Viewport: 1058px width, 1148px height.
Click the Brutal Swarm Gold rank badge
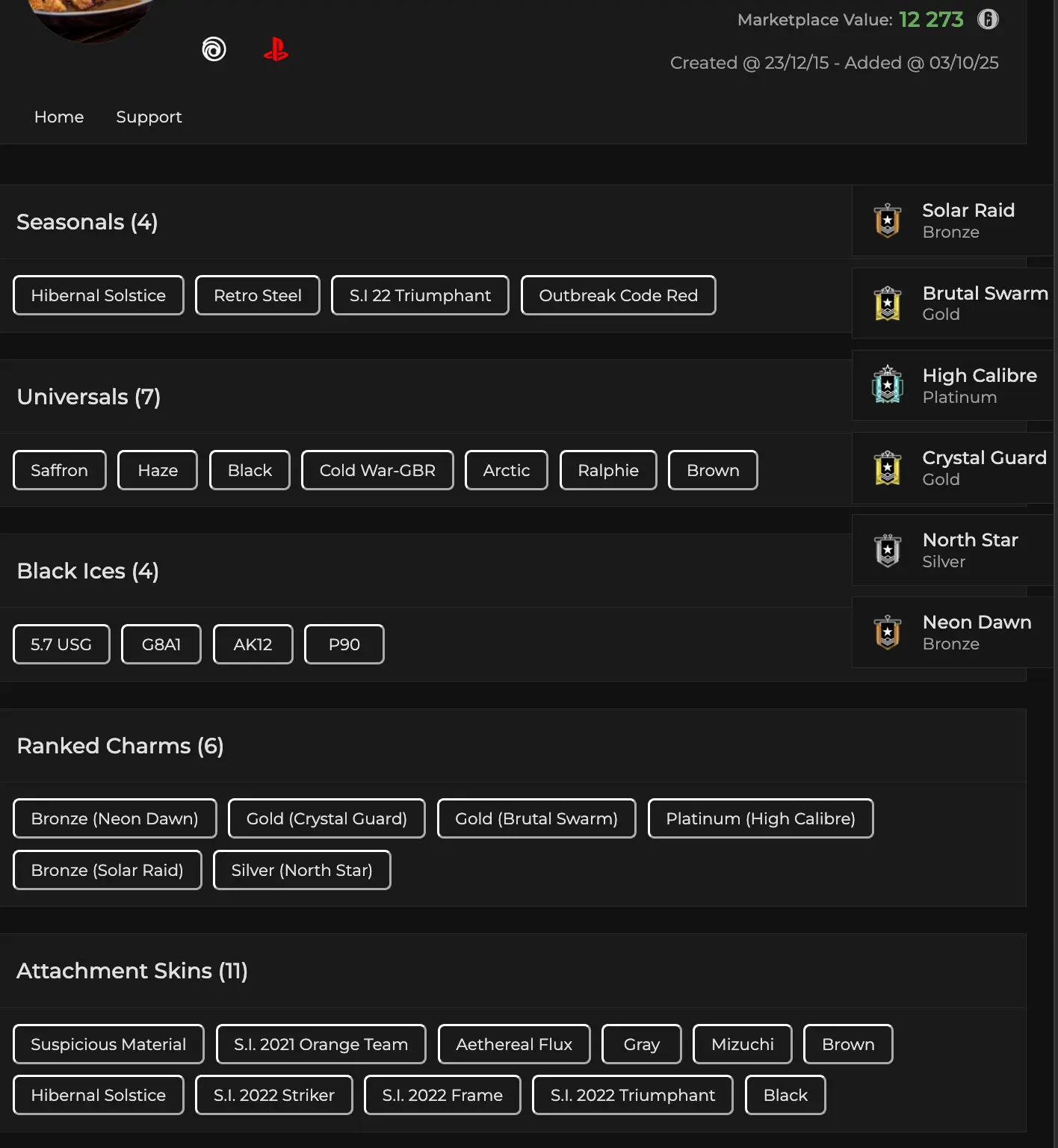888,303
